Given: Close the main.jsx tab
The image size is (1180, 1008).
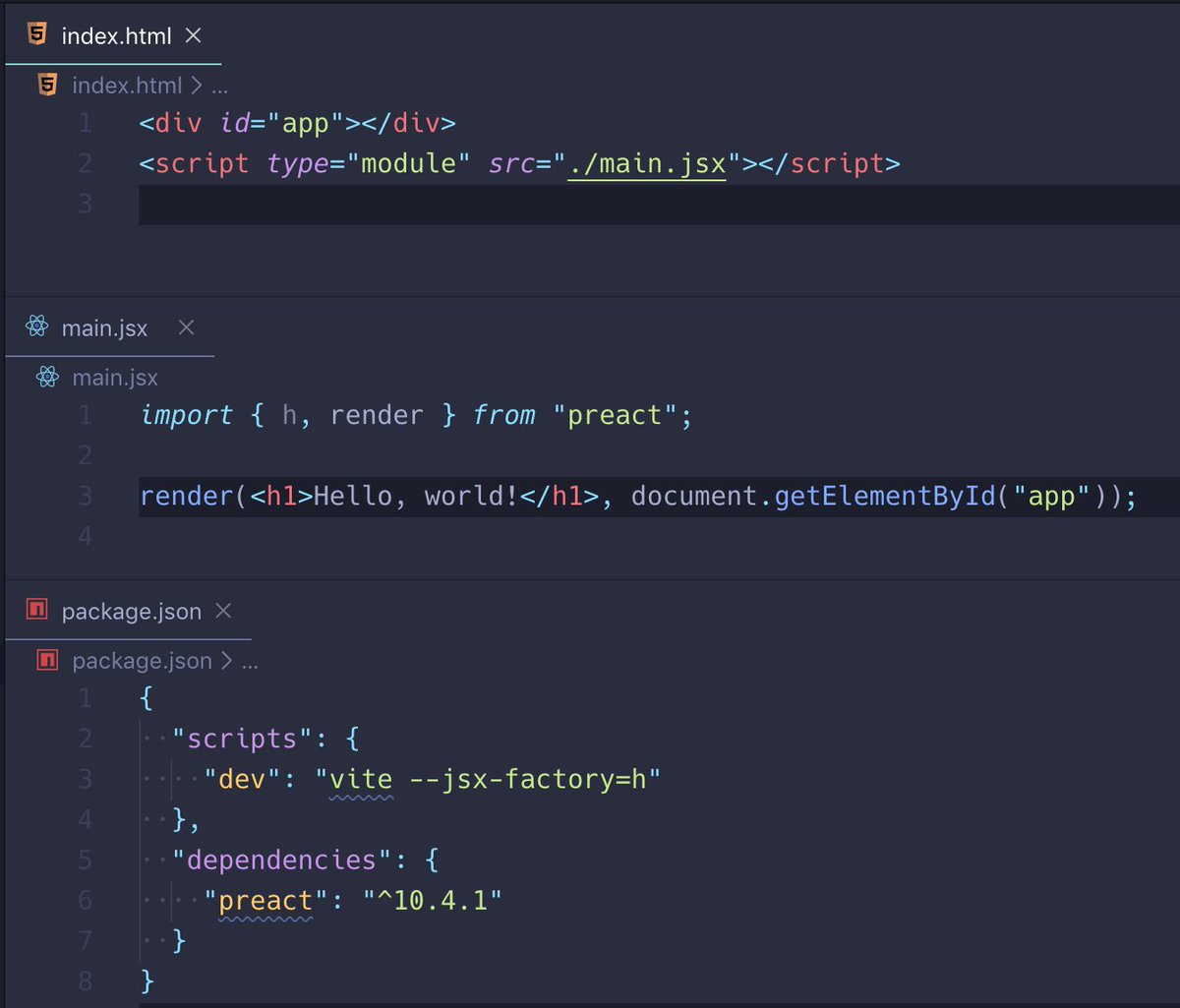Looking at the screenshot, I should pos(186,327).
